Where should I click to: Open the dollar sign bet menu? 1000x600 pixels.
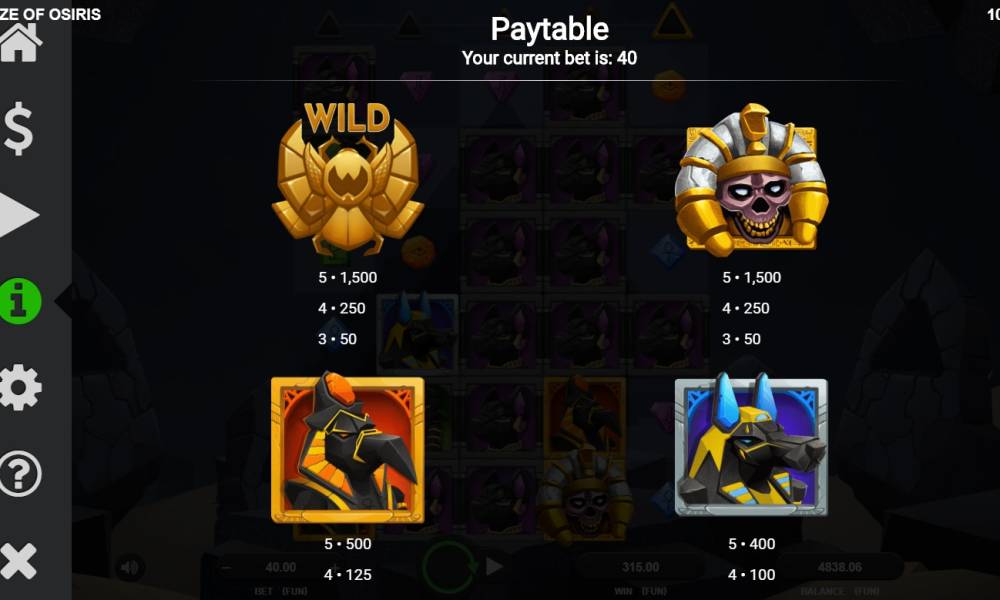[18, 129]
